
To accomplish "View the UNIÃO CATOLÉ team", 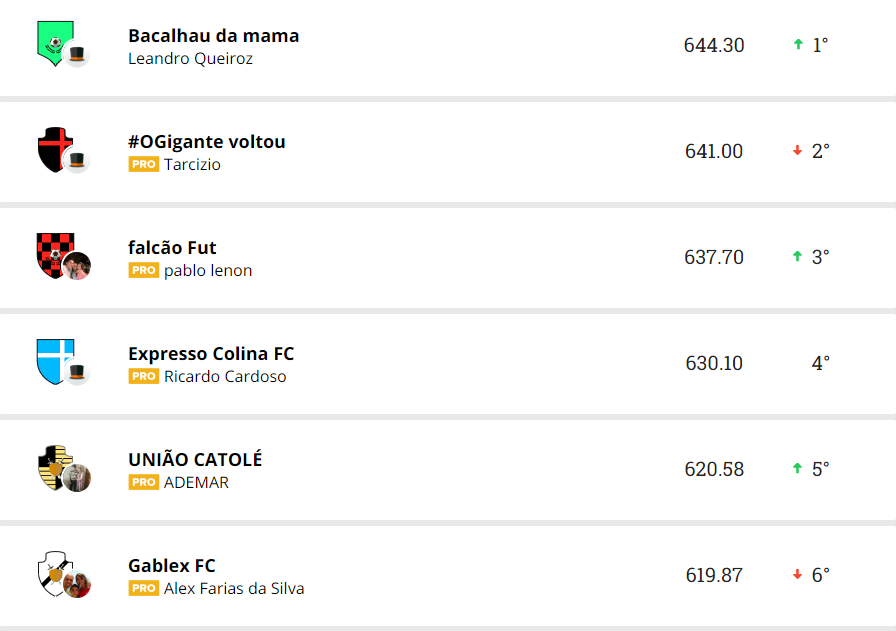I will pos(195,460).
